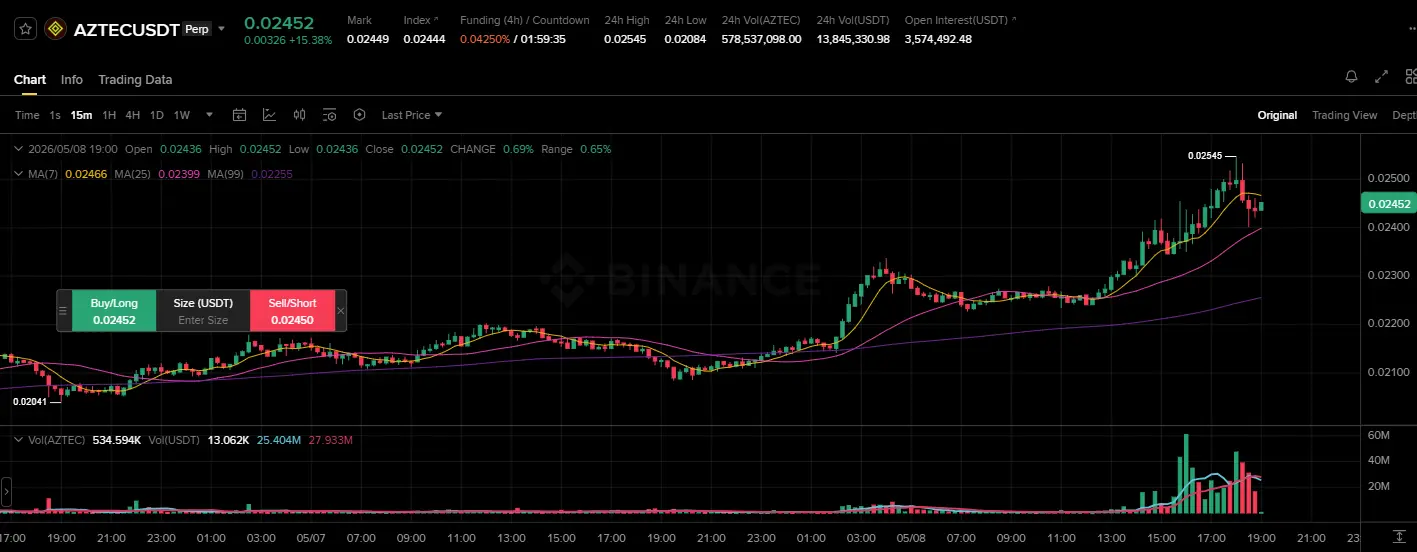Image resolution: width=1417 pixels, height=552 pixels.
Task: Open the layout grid icon
Action: 1411,76
